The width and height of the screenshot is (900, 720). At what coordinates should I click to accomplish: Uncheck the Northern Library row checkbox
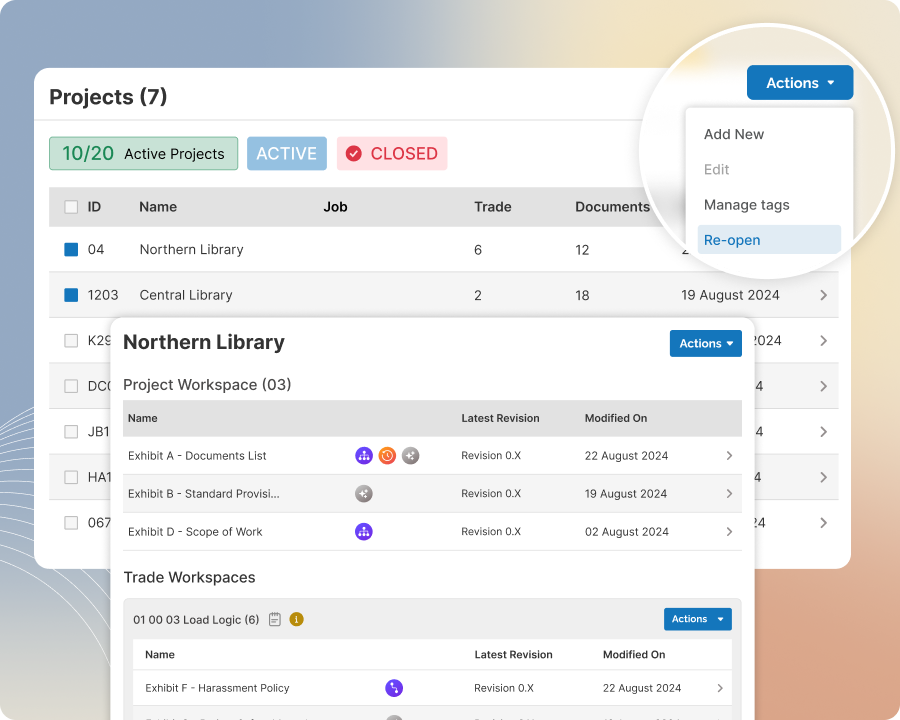(x=71, y=249)
